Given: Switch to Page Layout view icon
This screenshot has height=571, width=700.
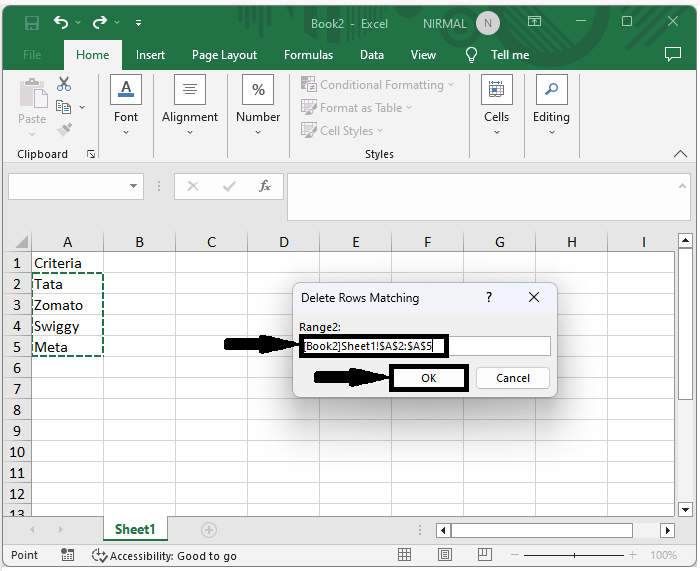Looking at the screenshot, I should coord(445,555).
